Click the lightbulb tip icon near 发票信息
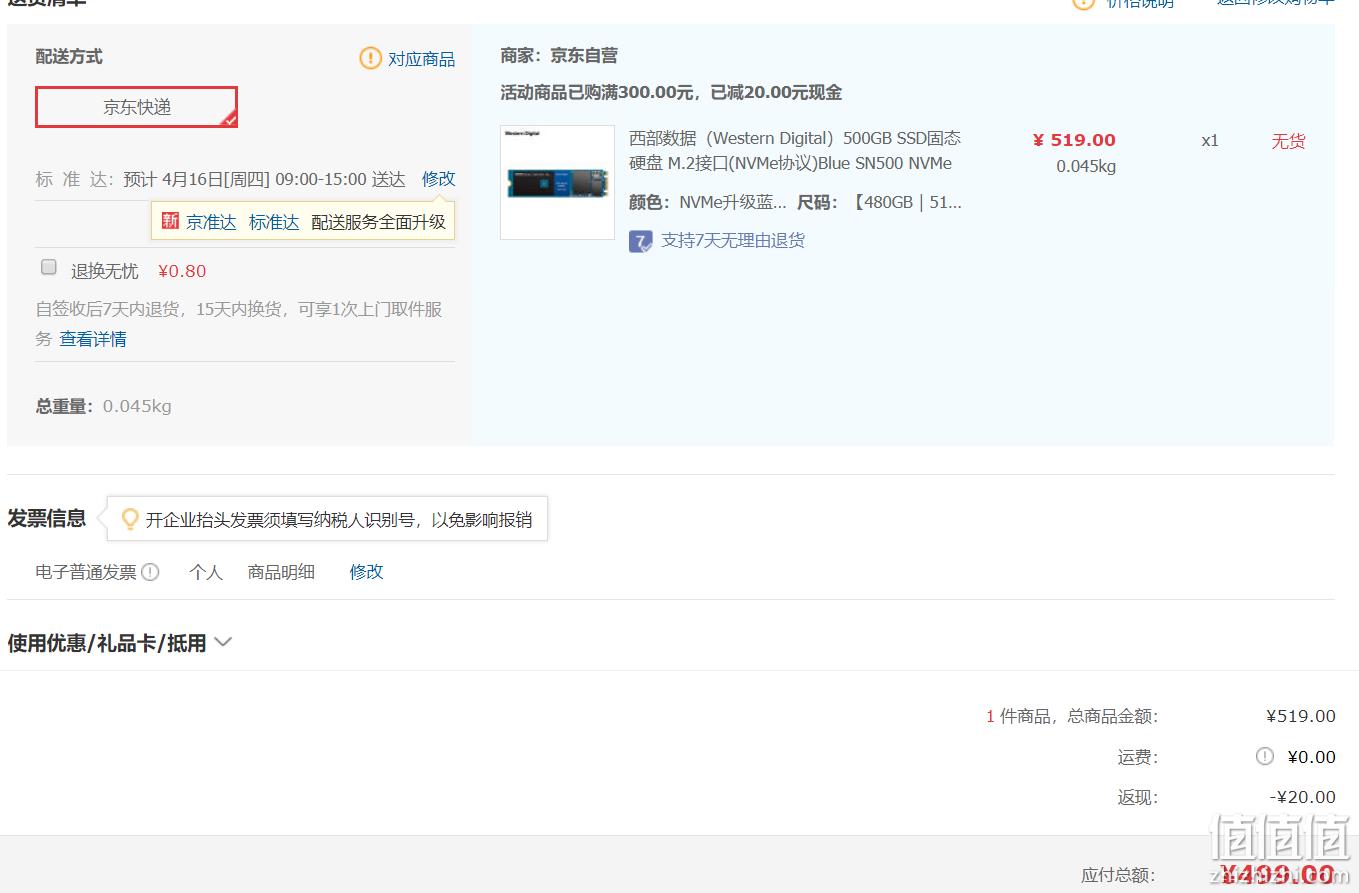Viewport: 1359px width, 893px height. click(129, 519)
